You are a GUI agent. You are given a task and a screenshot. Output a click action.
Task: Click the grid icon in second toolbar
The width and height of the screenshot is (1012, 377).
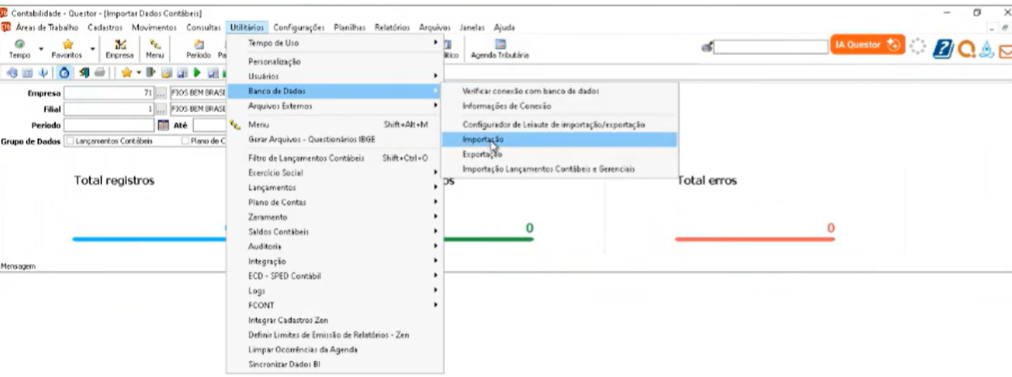[27, 73]
